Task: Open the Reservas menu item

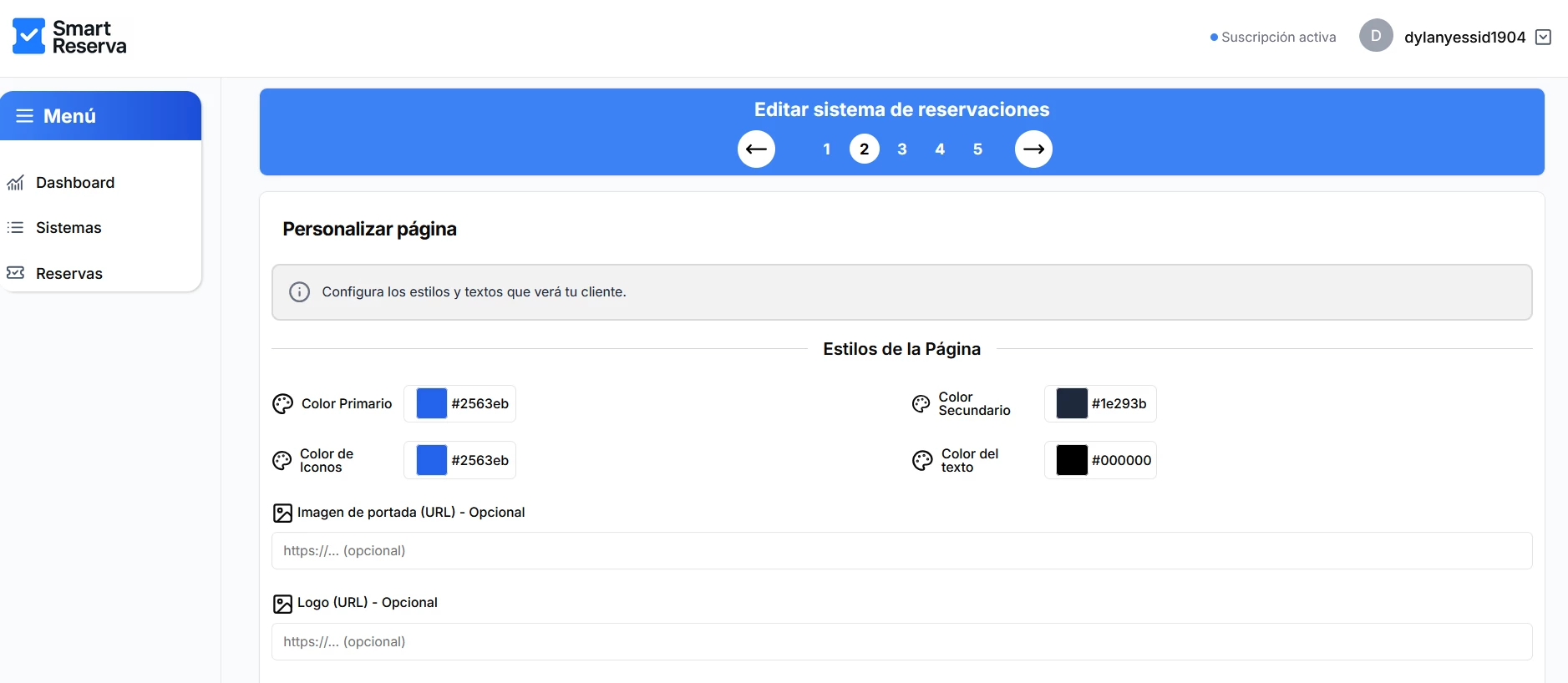Action: (69, 274)
